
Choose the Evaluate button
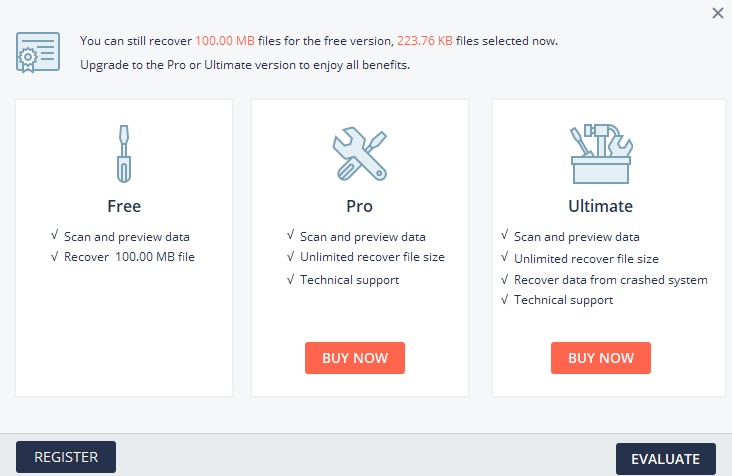pyautogui.click(x=665, y=459)
